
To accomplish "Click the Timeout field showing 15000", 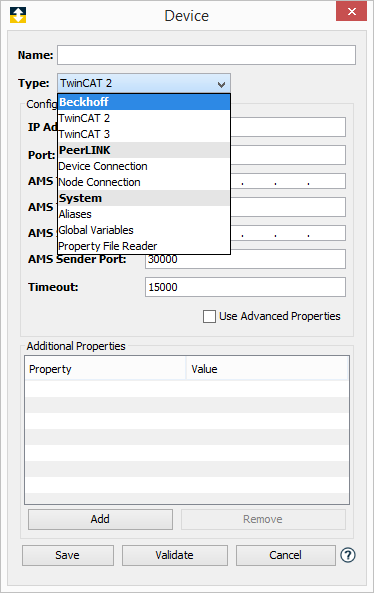I will [245, 287].
